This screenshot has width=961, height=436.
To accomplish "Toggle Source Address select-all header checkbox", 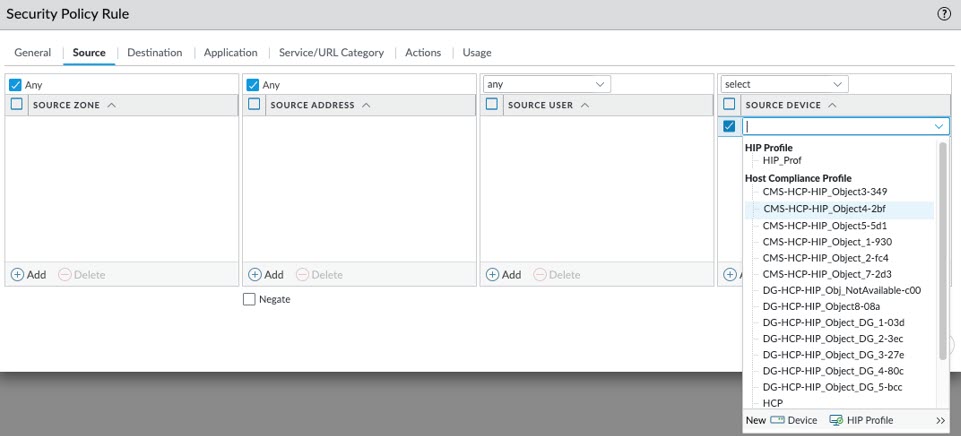I will [x=254, y=104].
